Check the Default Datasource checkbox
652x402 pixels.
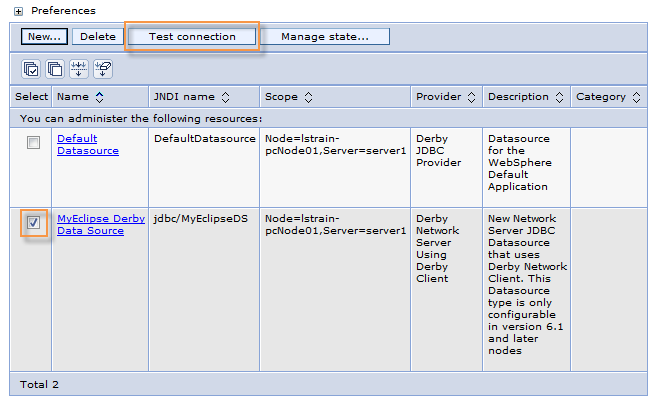tap(33, 144)
